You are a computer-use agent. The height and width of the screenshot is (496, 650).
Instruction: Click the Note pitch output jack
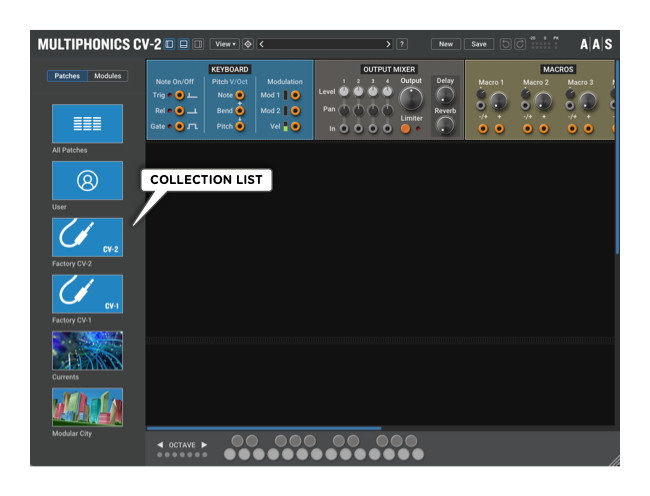(x=240, y=95)
